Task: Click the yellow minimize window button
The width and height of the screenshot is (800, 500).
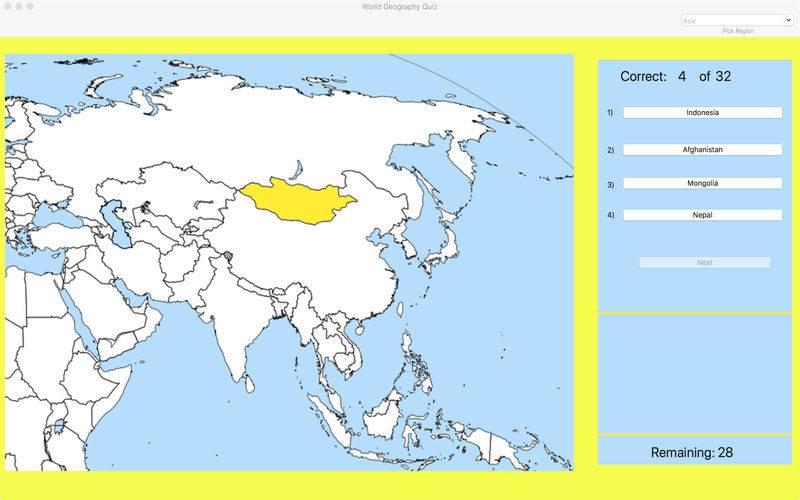Action: (19, 7)
